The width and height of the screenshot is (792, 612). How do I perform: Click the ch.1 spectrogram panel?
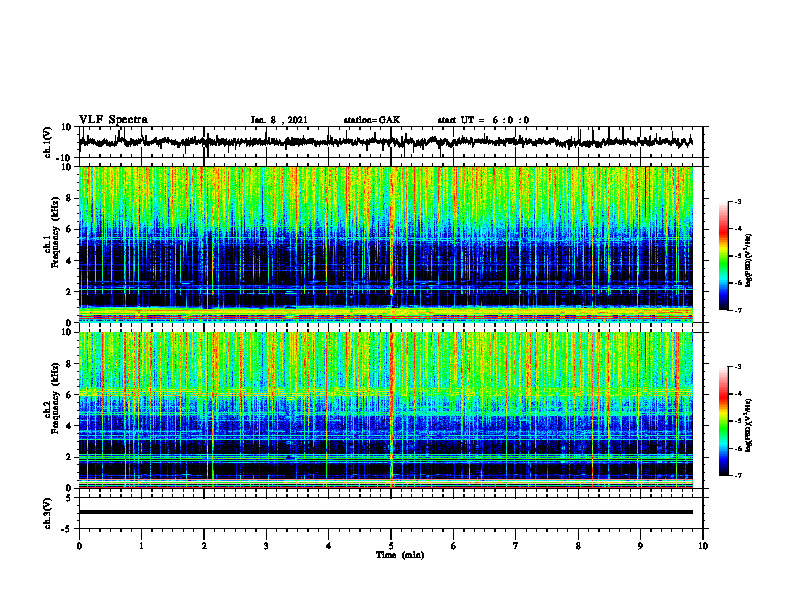386,244
